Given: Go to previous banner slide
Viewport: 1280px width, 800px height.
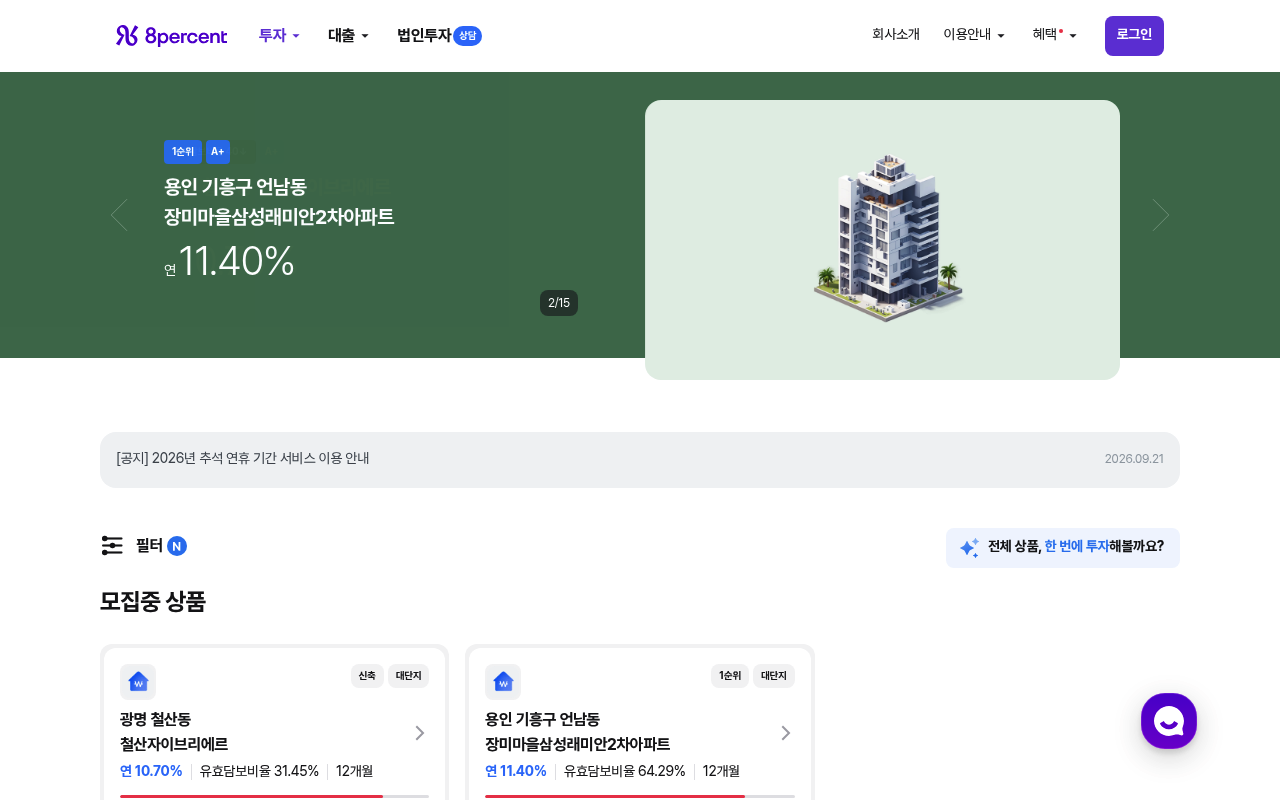Looking at the screenshot, I should point(119,215).
